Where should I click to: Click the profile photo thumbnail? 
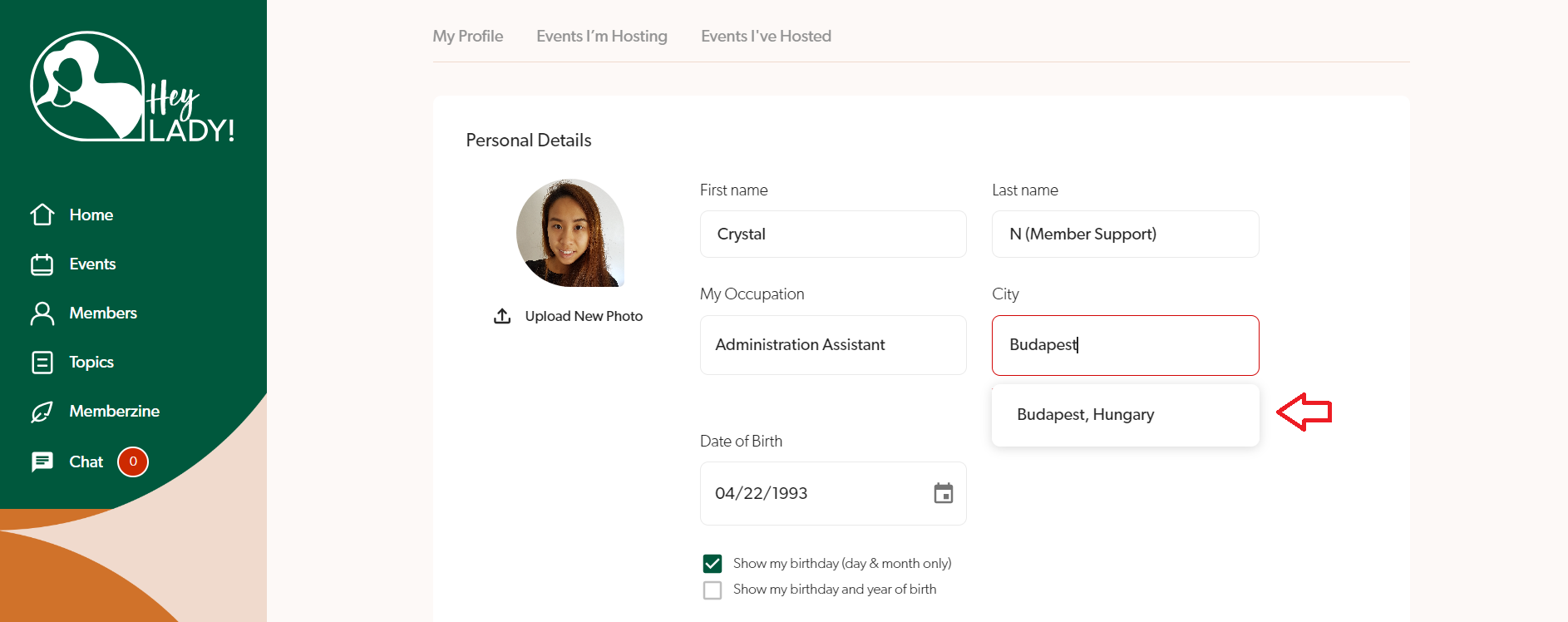[570, 233]
